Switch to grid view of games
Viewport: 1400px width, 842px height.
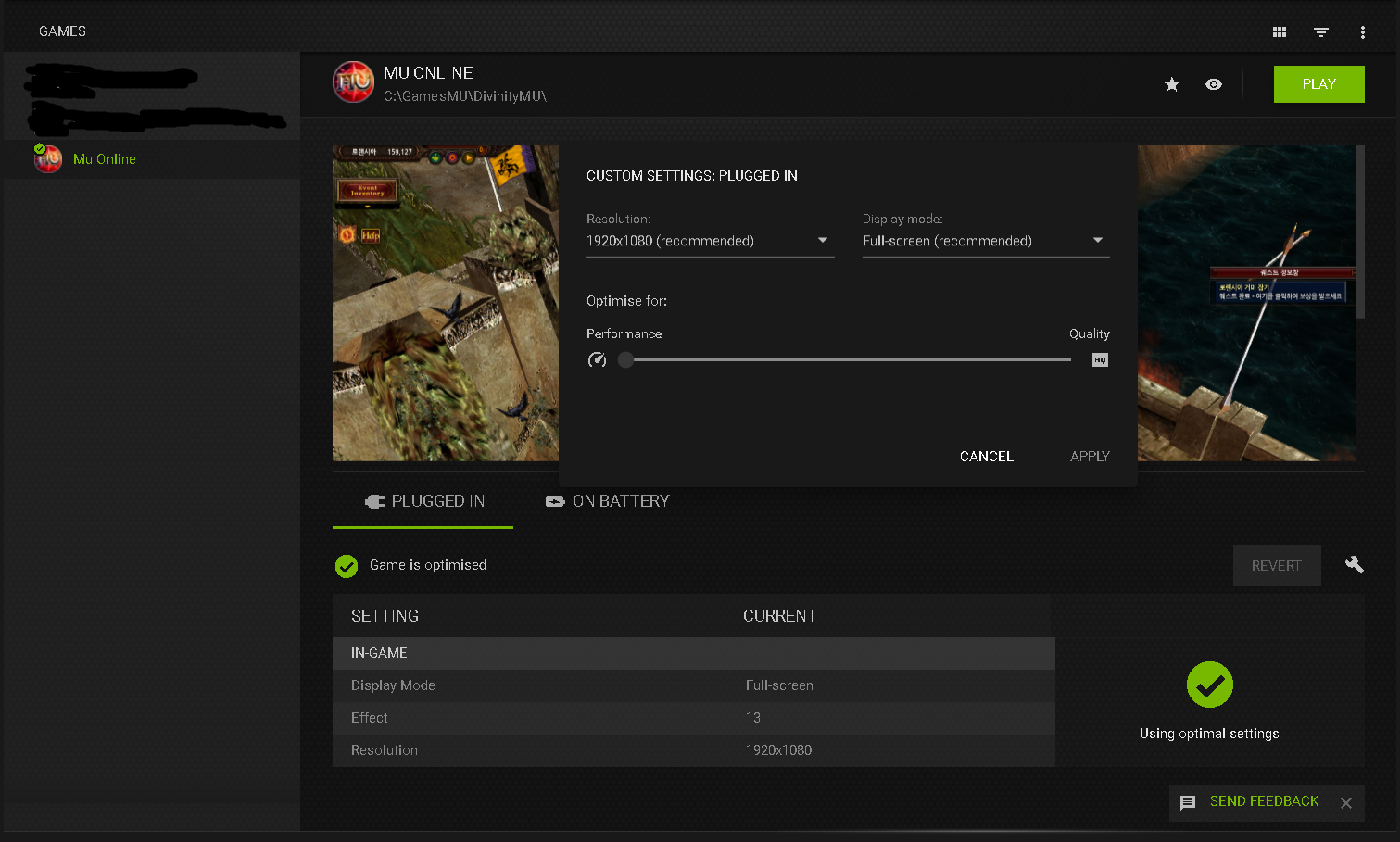1280,31
